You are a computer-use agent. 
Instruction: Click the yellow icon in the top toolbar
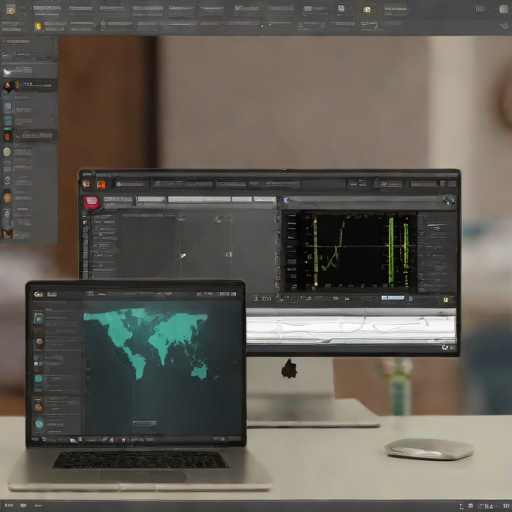(x=367, y=10)
